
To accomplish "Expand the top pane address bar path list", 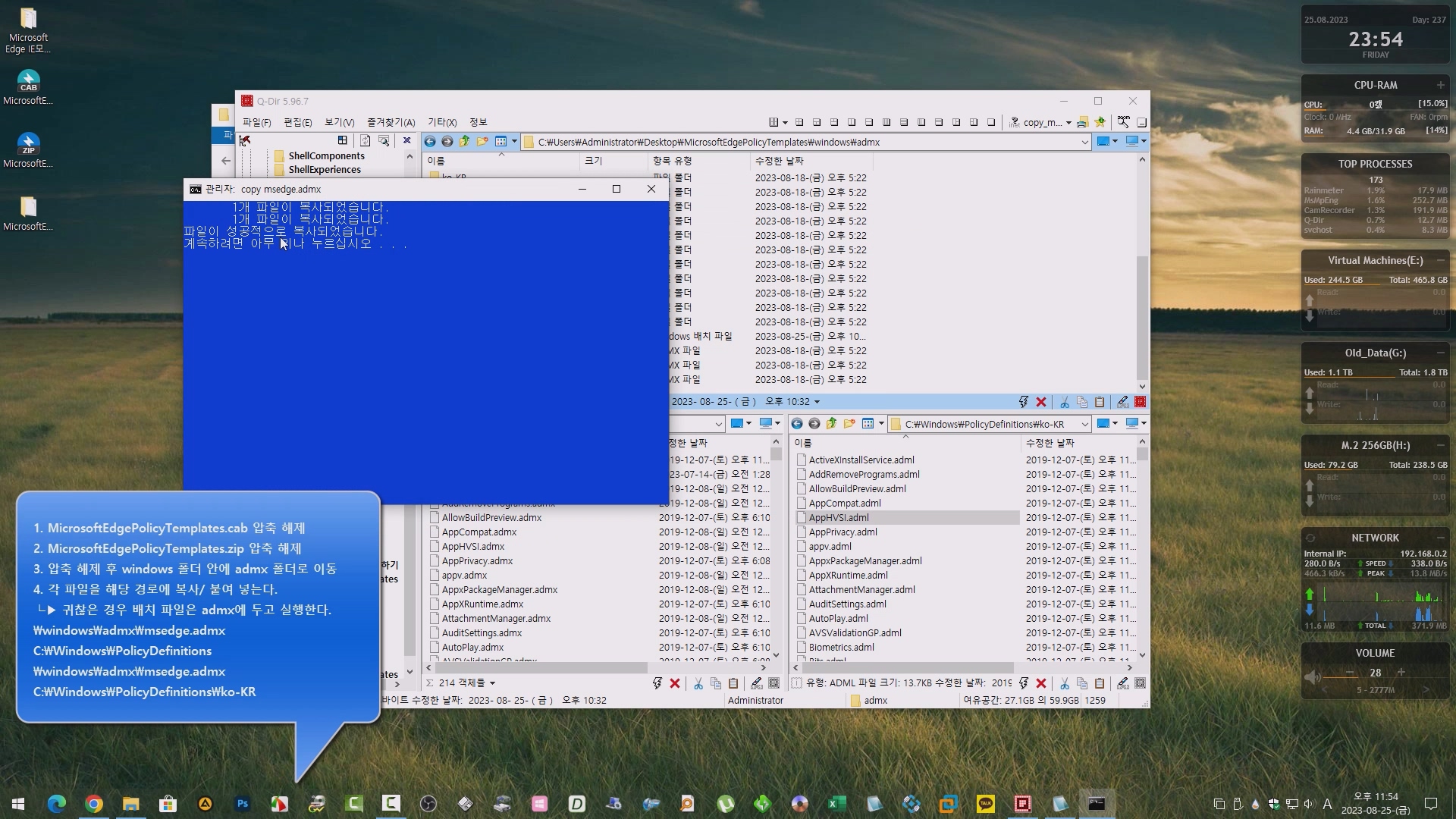I will pyautogui.click(x=1084, y=143).
